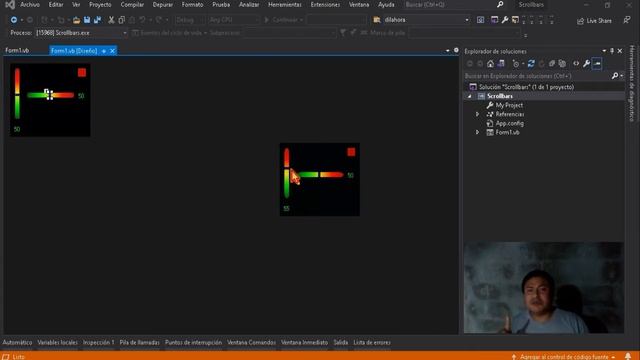
Task: Open the Variables locales tab
Action: coord(57,342)
